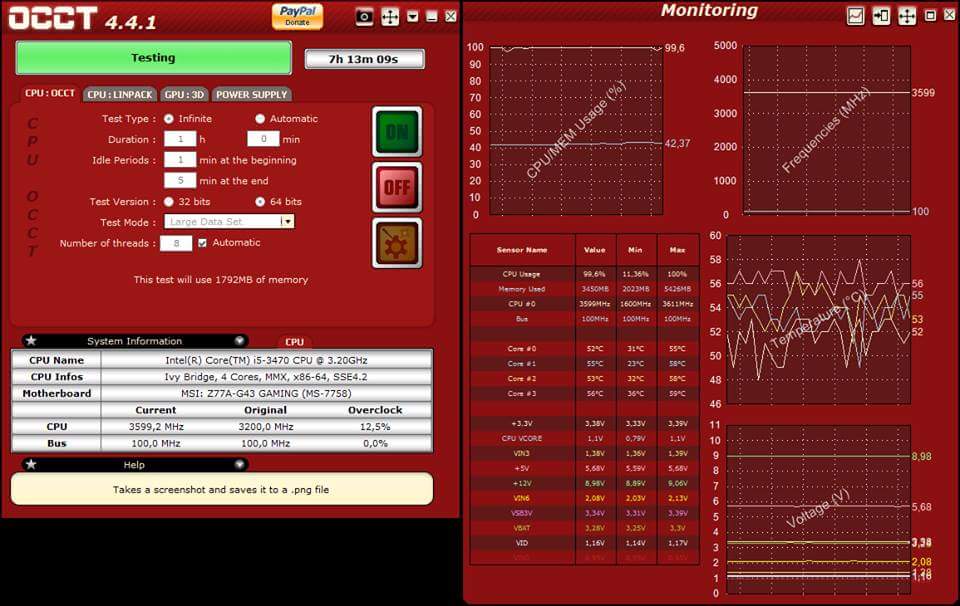This screenshot has width=960, height=606.
Task: Select the VID sensor row
Action: pyautogui.click(x=585, y=543)
